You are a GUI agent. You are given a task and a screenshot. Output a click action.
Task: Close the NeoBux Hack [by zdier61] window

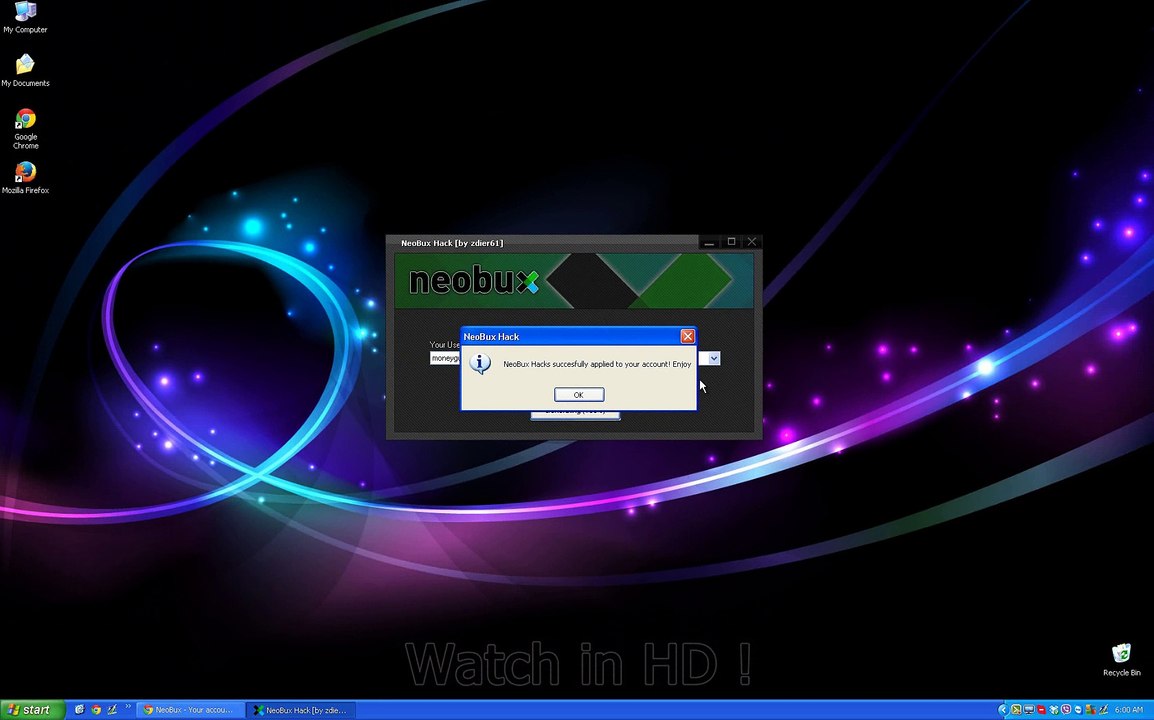751,241
